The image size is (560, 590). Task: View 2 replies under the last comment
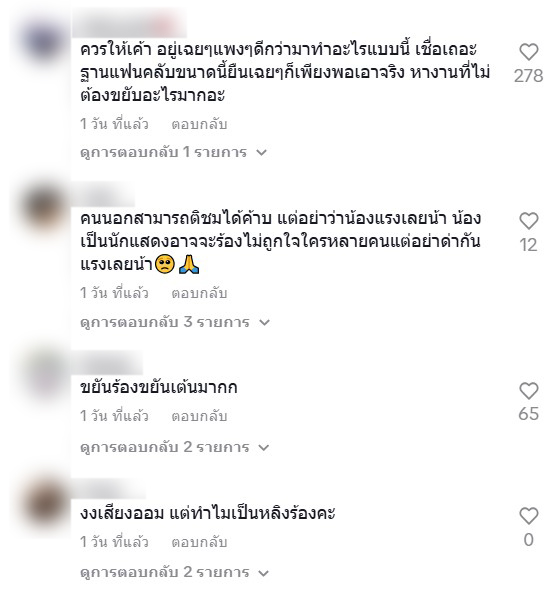[175, 573]
